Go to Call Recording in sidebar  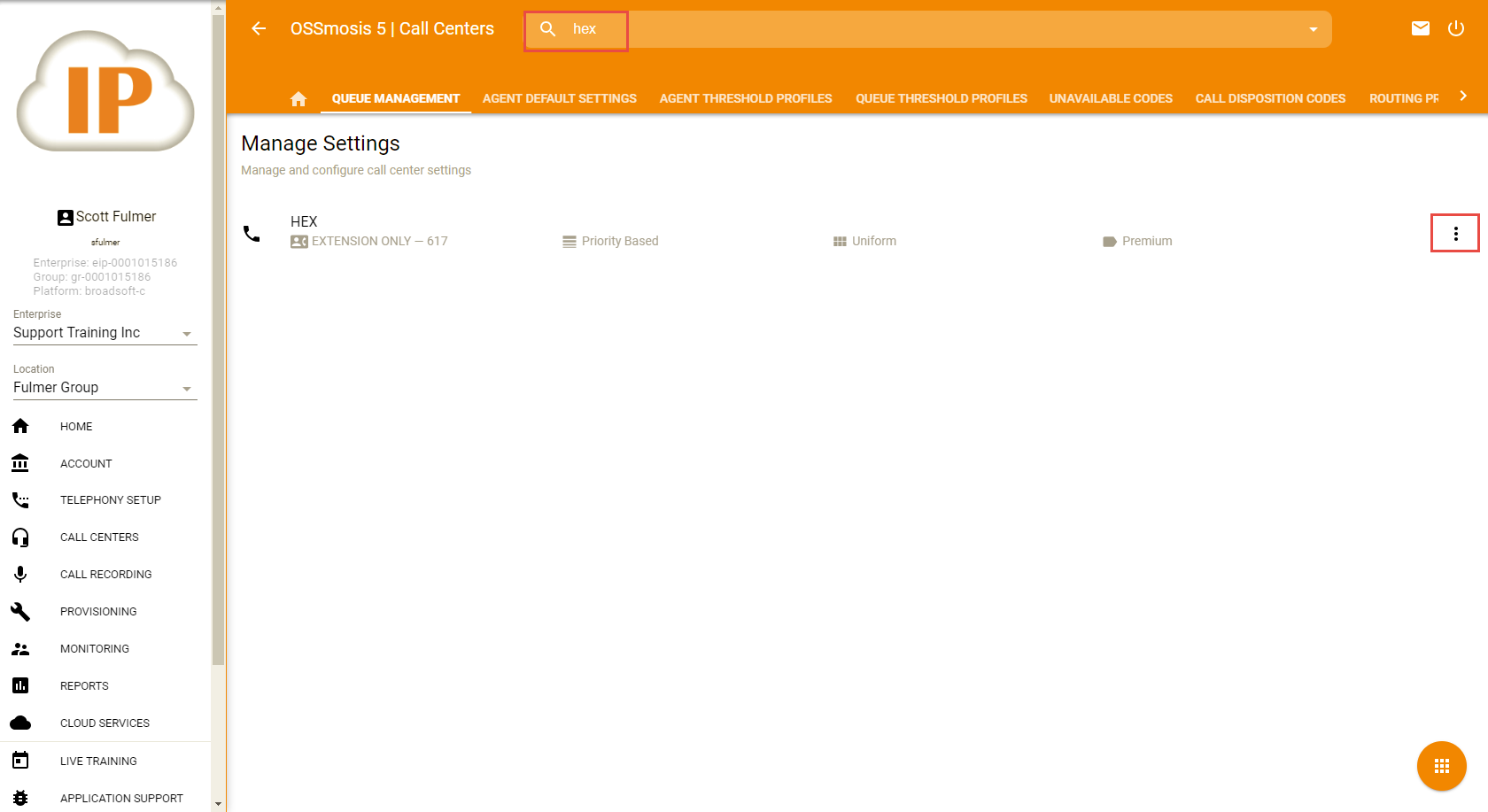(105, 575)
